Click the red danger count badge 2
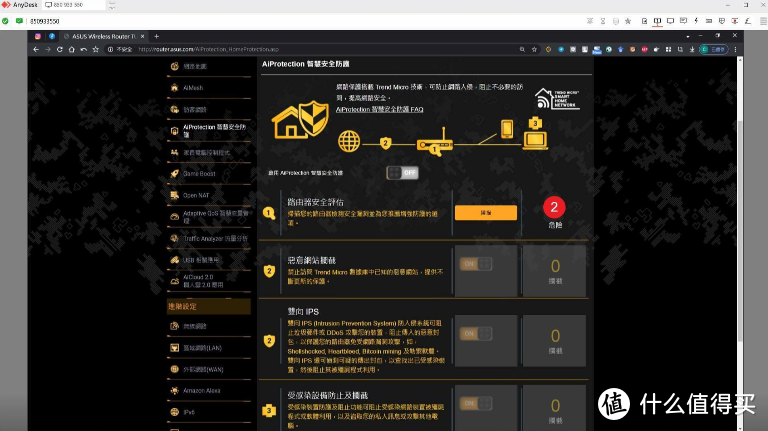 554,207
